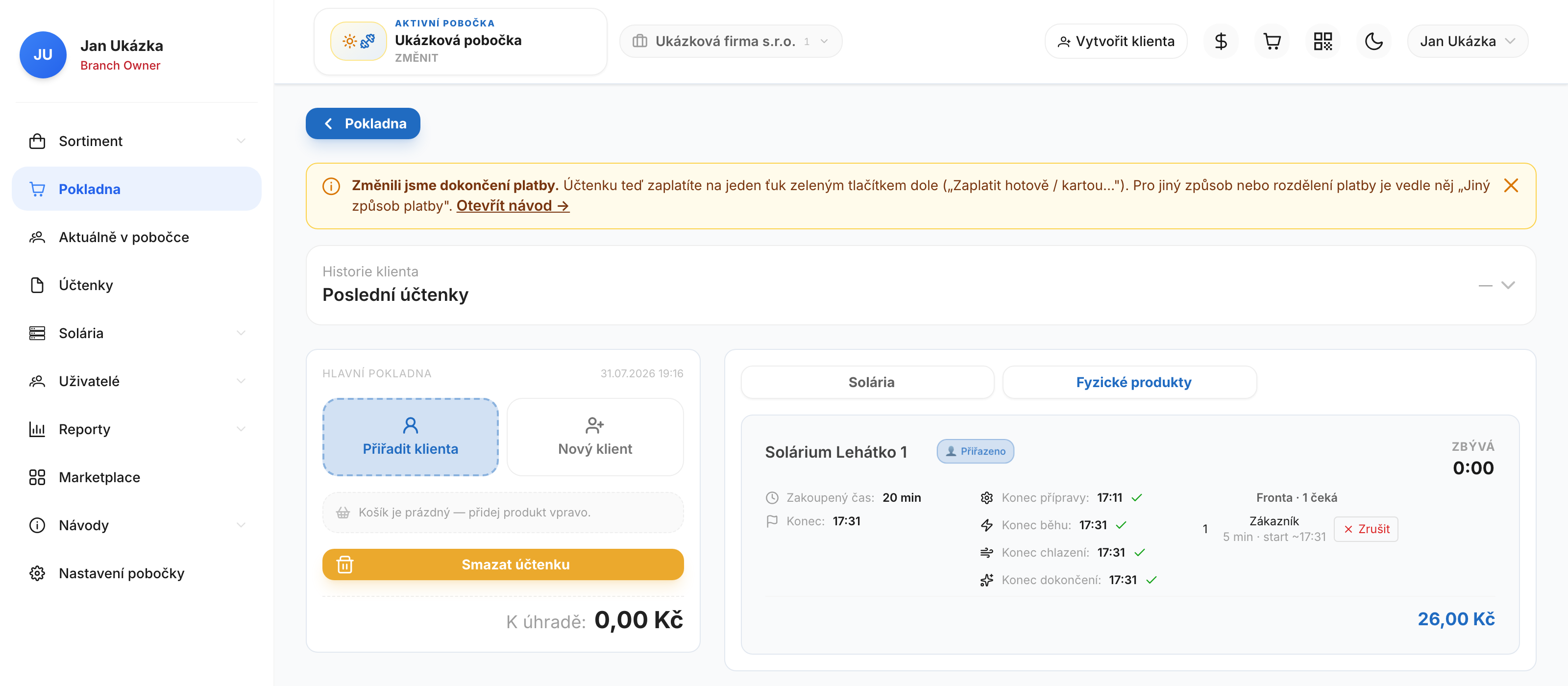Click the Marketplace grid icon
The height and width of the screenshot is (686, 1568).
37,477
